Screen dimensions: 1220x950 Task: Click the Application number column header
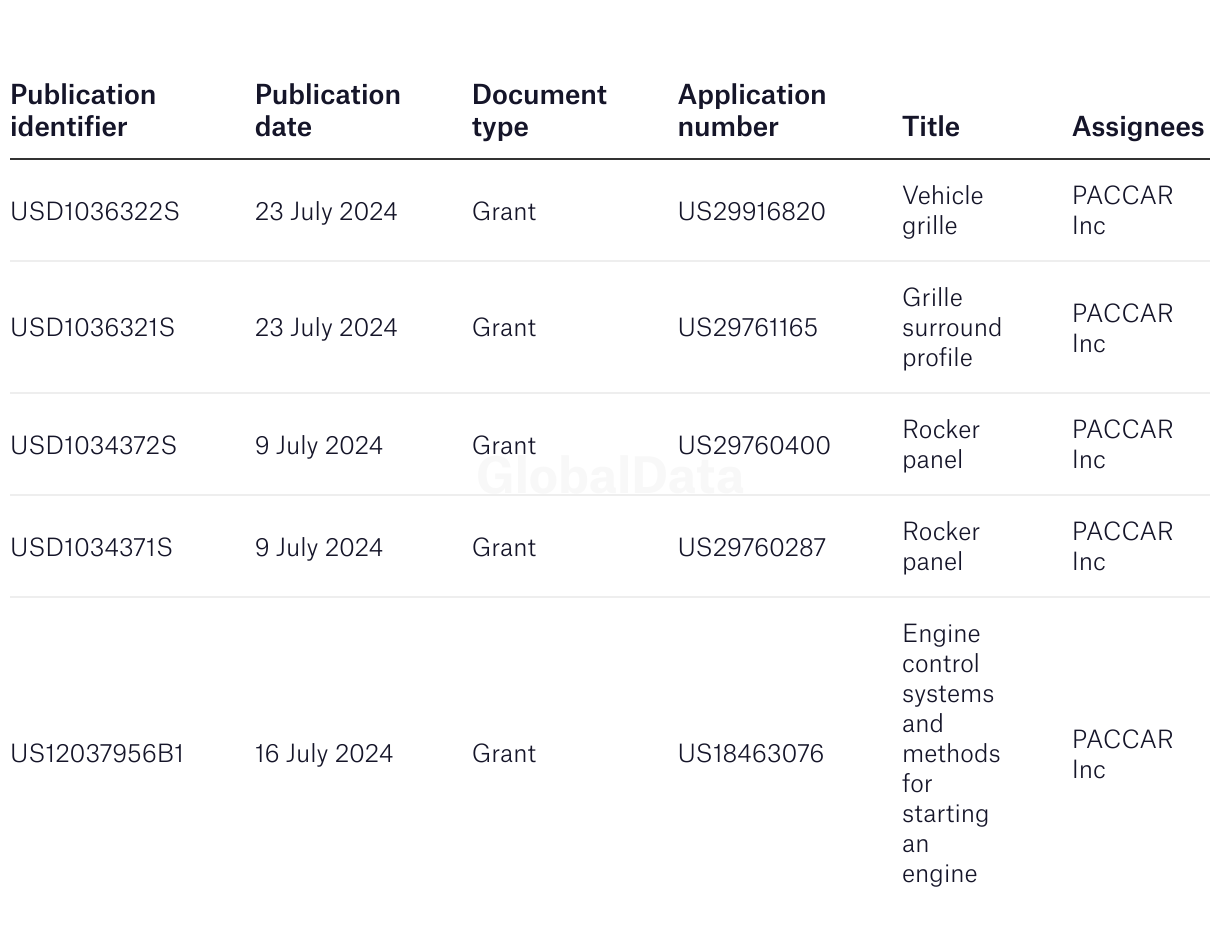pyautogui.click(x=751, y=110)
